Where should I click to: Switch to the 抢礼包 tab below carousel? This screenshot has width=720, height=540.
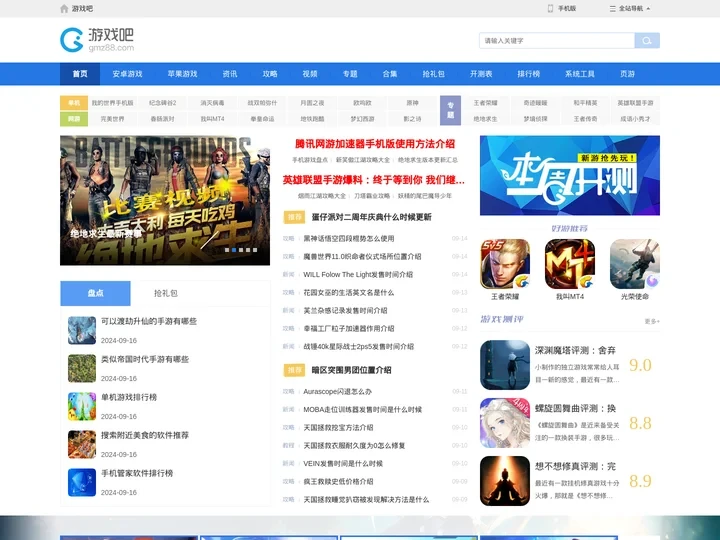(166, 293)
